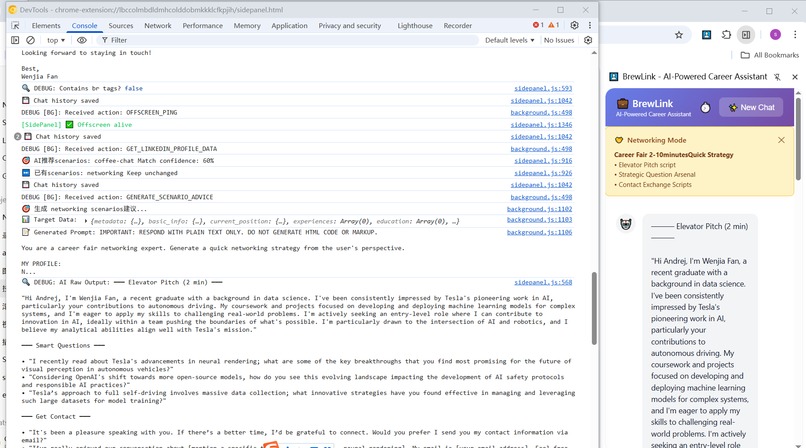Open the Sources tab
The width and height of the screenshot is (806, 448).
[121, 25]
